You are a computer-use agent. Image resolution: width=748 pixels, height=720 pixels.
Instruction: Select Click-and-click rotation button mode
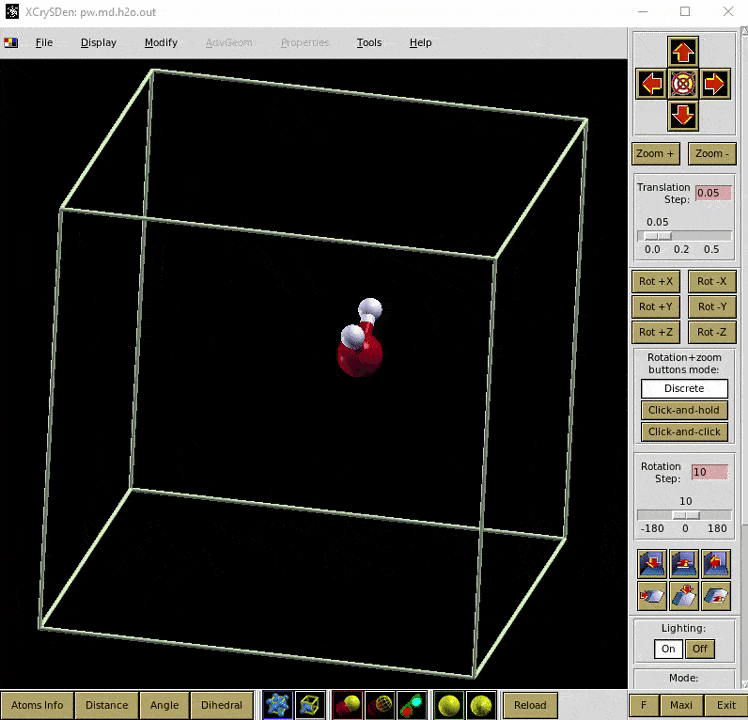click(684, 432)
